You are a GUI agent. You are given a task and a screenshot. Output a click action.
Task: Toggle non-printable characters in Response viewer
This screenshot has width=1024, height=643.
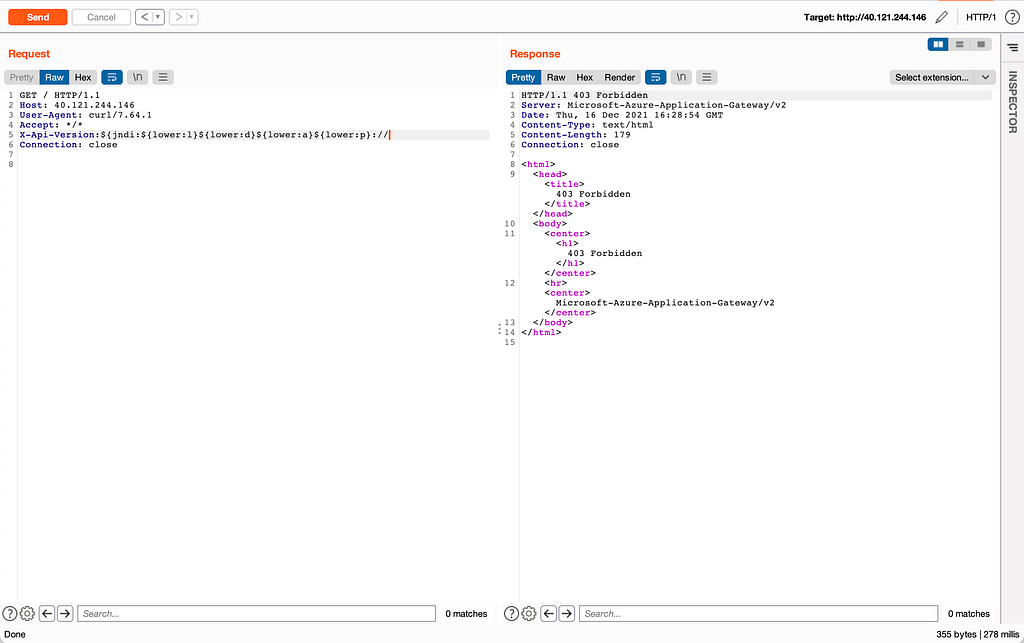click(x=681, y=77)
